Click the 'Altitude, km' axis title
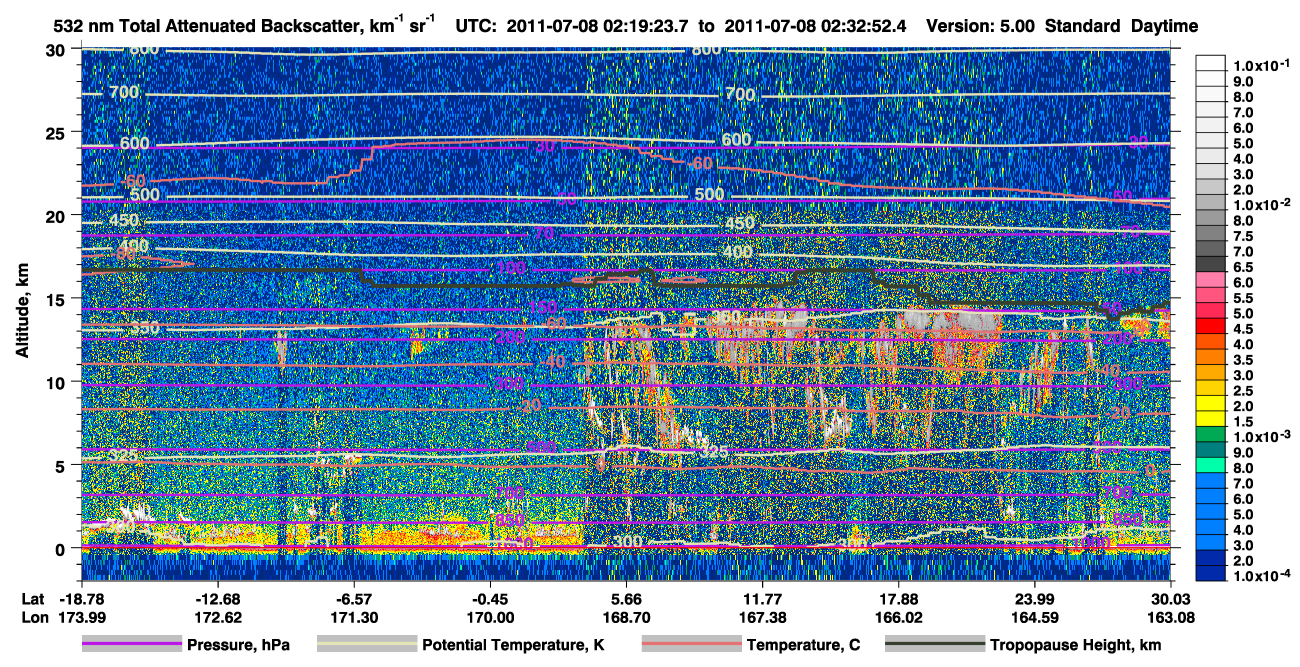1300x667 pixels. tap(23, 310)
